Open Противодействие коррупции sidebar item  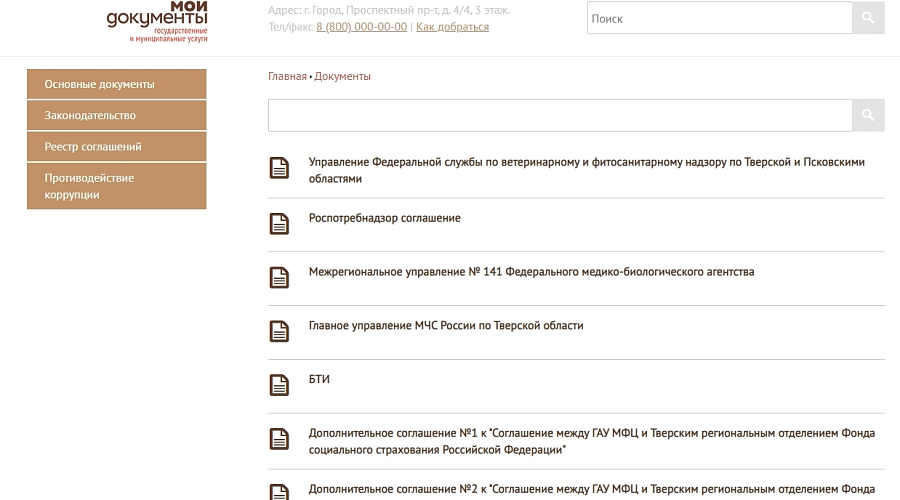[117, 186]
